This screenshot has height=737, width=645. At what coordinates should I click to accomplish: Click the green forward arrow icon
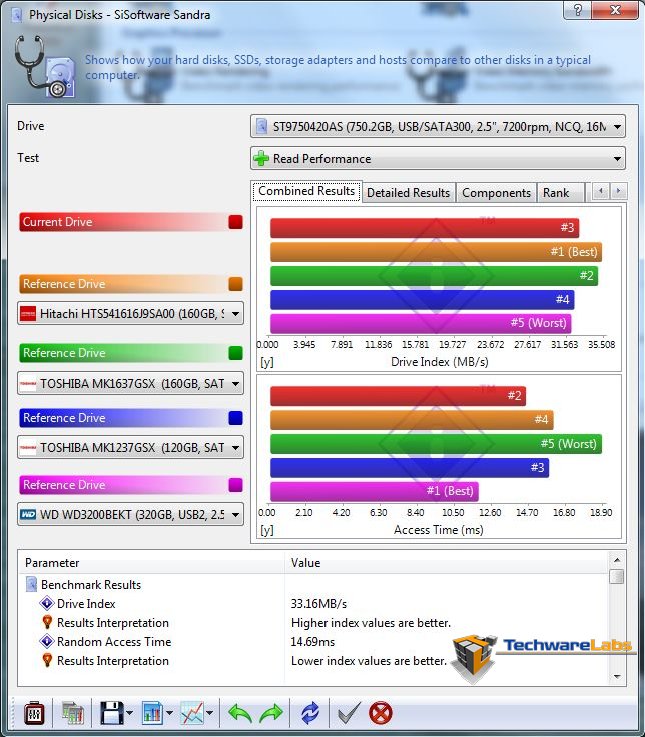[x=271, y=713]
